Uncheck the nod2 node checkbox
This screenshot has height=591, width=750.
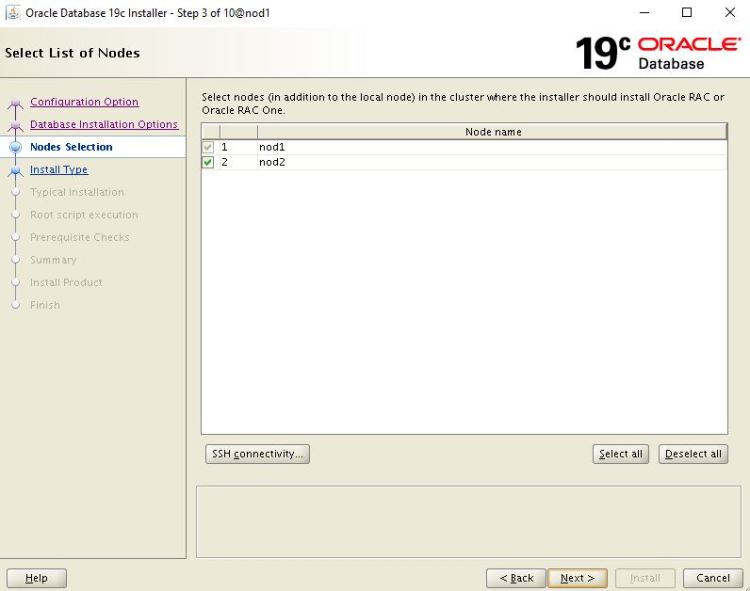pyautogui.click(x=208, y=162)
